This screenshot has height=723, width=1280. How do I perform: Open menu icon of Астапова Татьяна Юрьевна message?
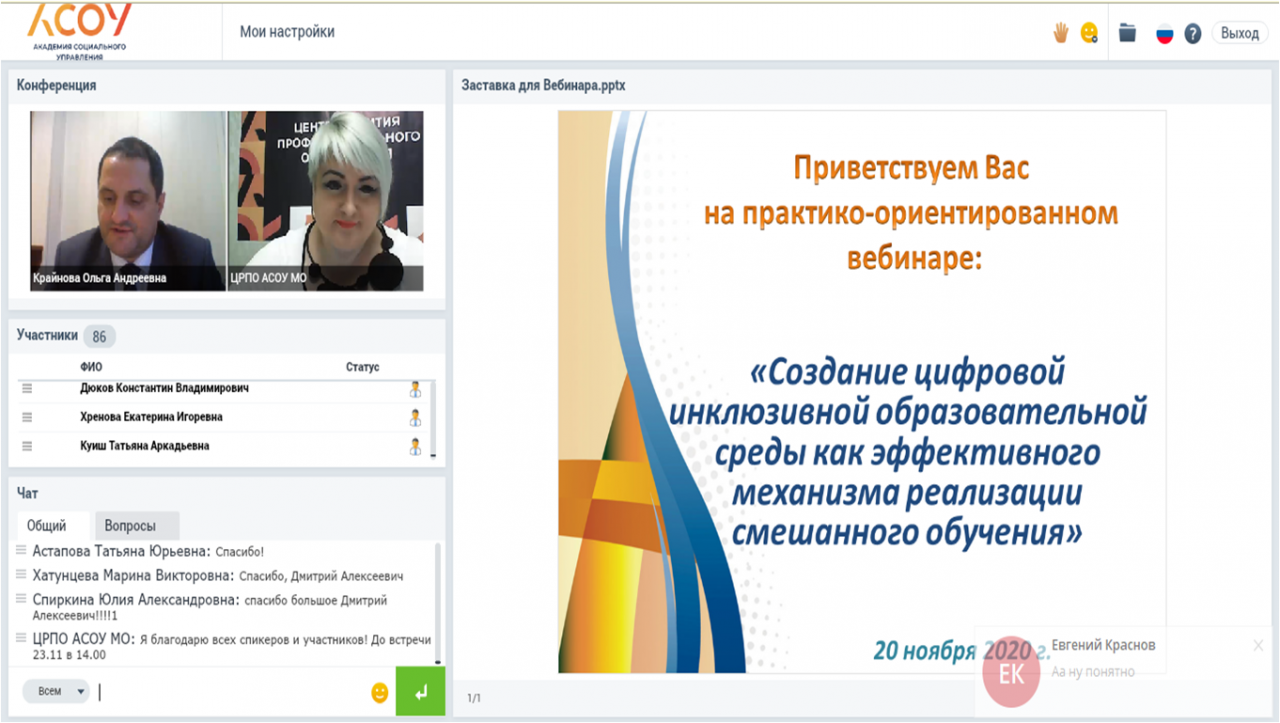[21, 550]
